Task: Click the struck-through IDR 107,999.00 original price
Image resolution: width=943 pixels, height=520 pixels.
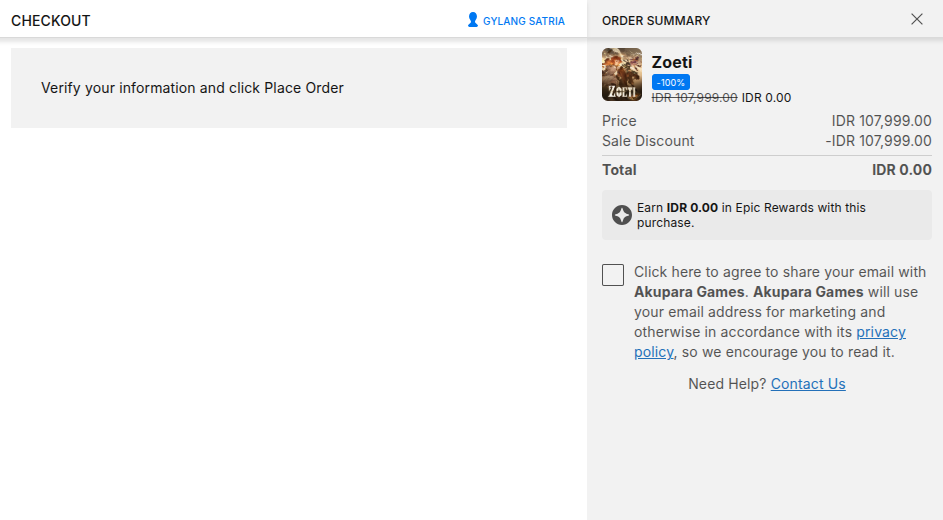Action: point(694,98)
